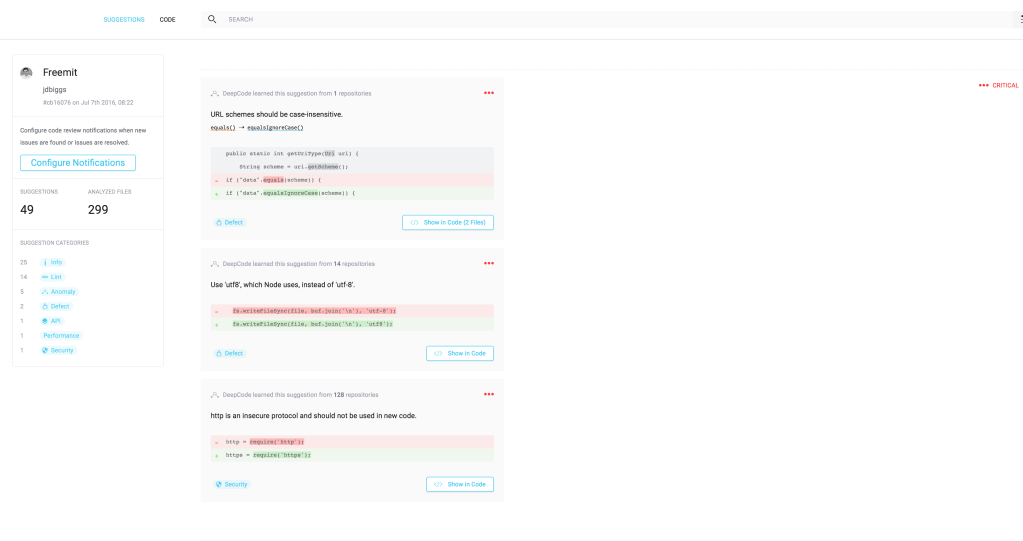Filter by API category
The height and width of the screenshot is (541, 1023).
52,321
